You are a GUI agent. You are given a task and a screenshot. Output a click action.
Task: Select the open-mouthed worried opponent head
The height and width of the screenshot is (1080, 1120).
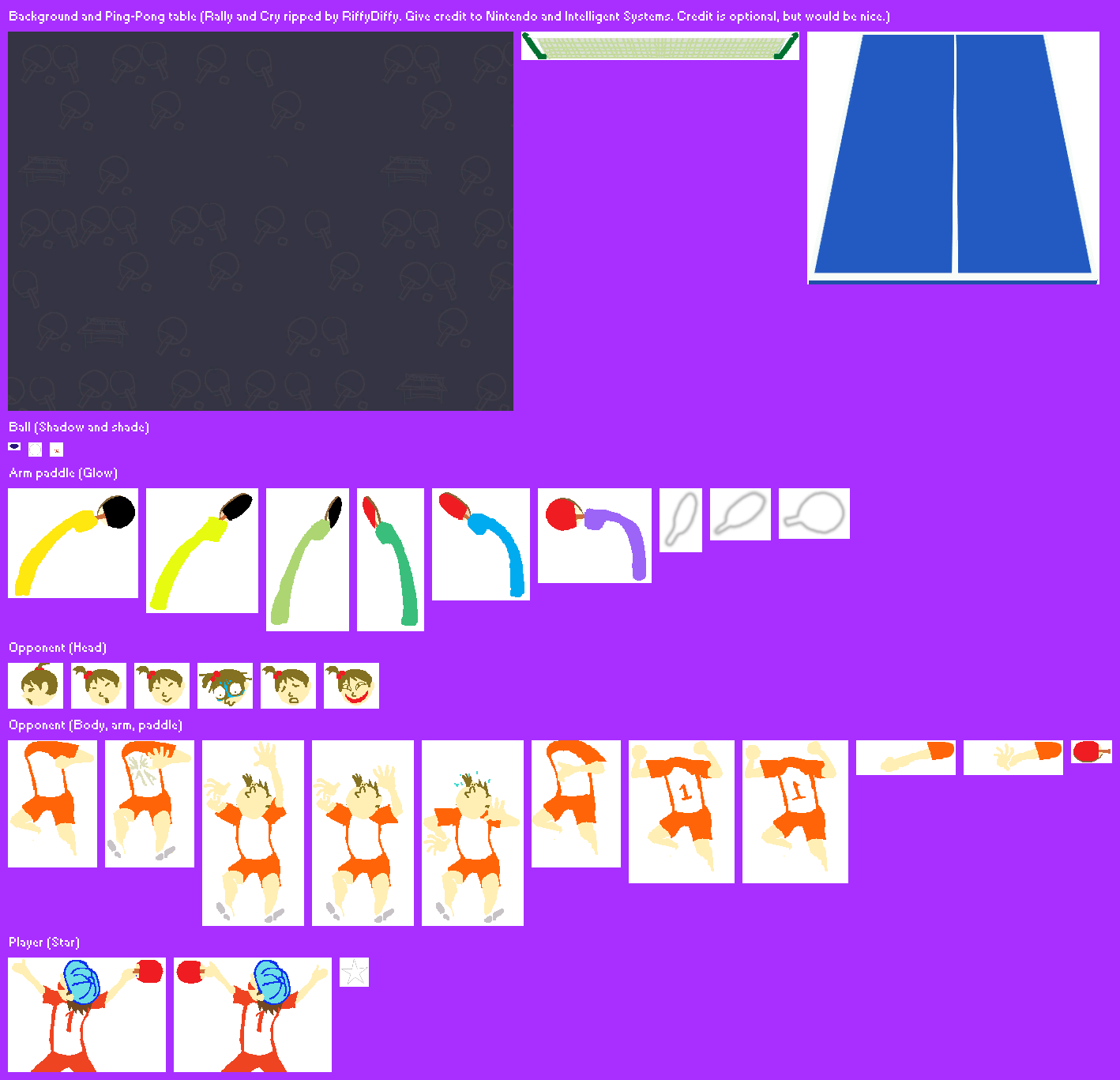click(288, 686)
